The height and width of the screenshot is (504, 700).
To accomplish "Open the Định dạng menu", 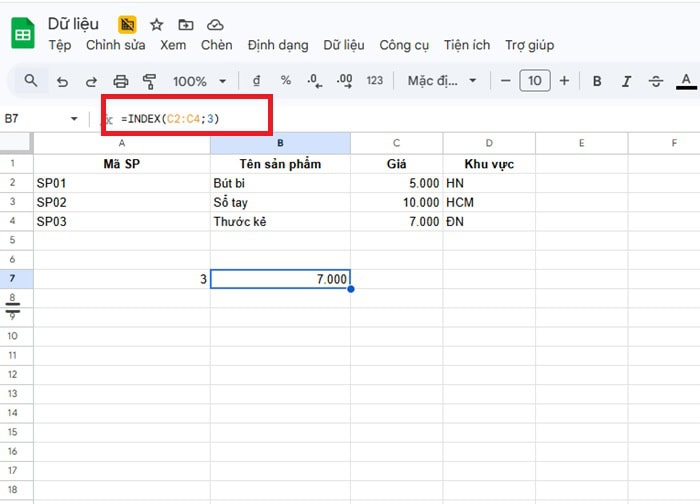I will [x=279, y=45].
